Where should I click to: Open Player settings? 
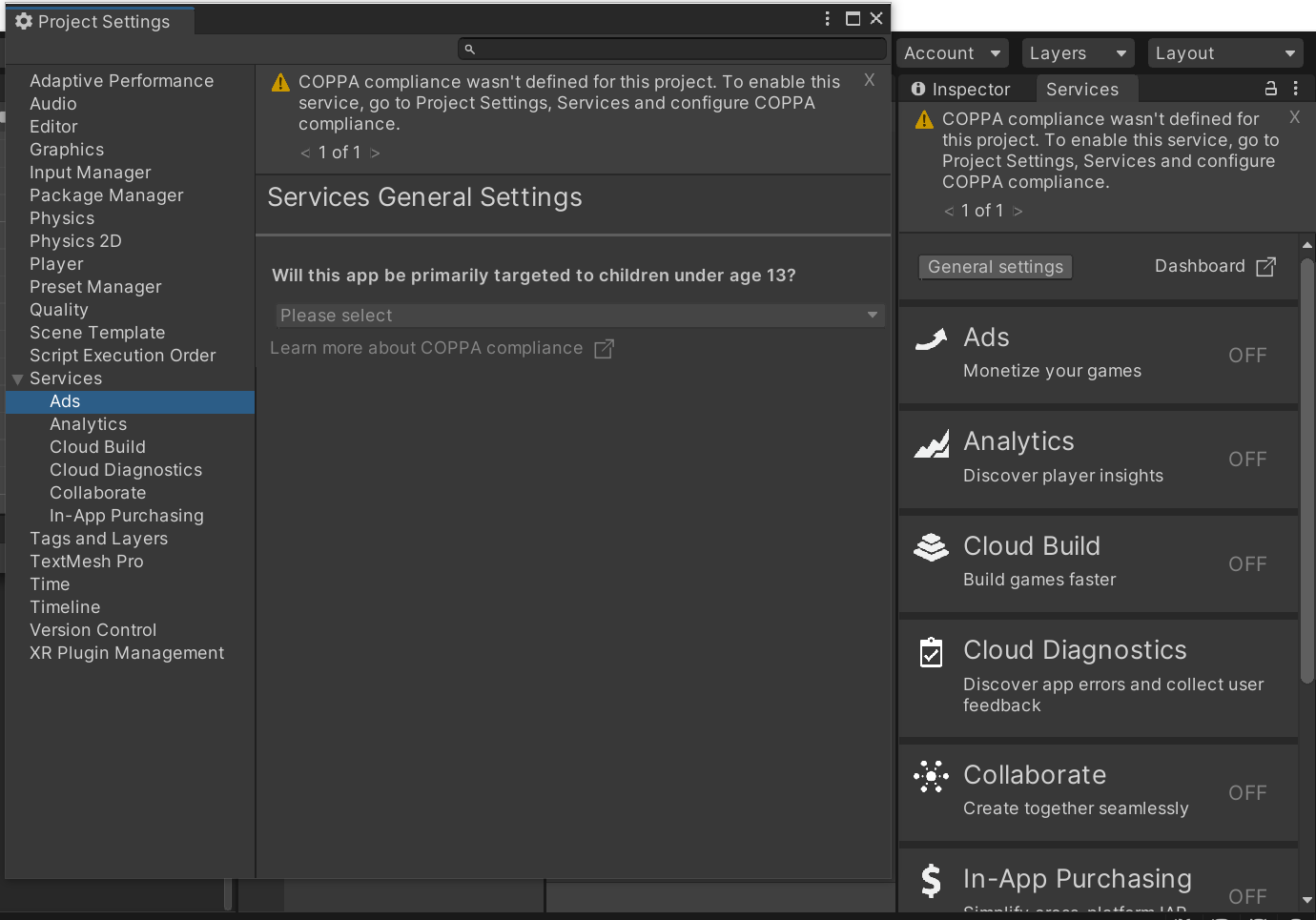[56, 264]
